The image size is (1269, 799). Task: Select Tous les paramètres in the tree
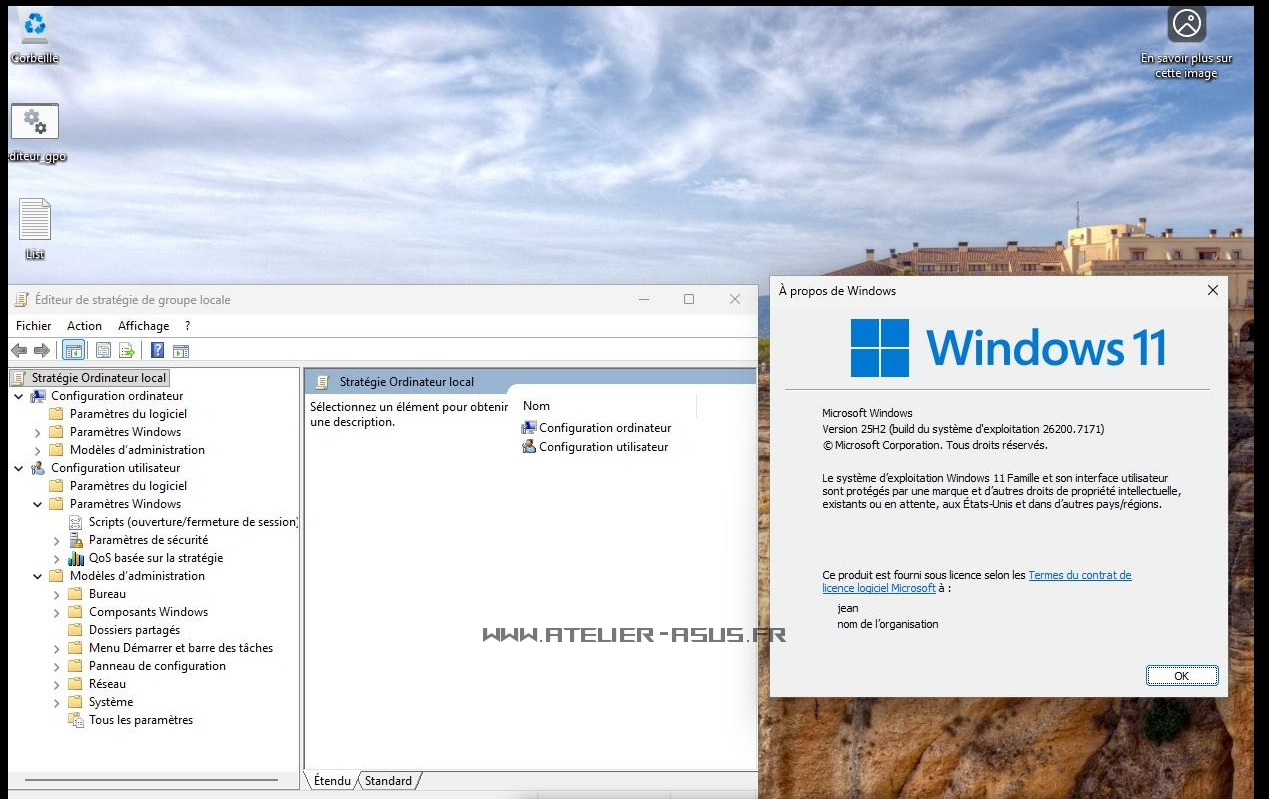(140, 720)
